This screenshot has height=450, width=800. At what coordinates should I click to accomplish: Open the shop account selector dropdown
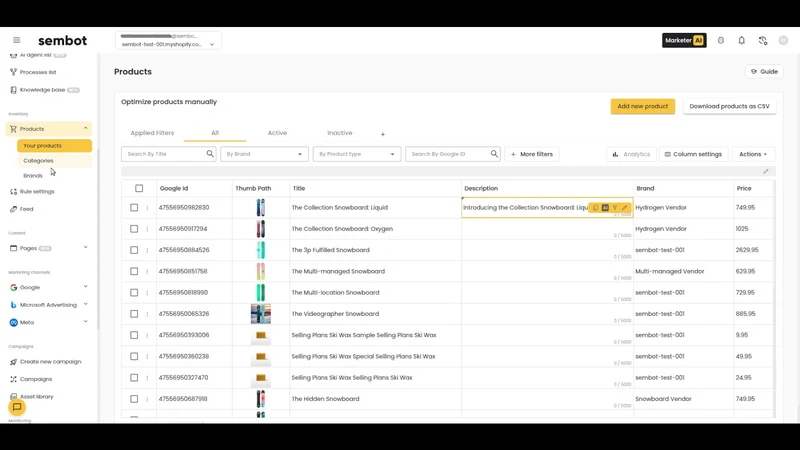coord(168,40)
